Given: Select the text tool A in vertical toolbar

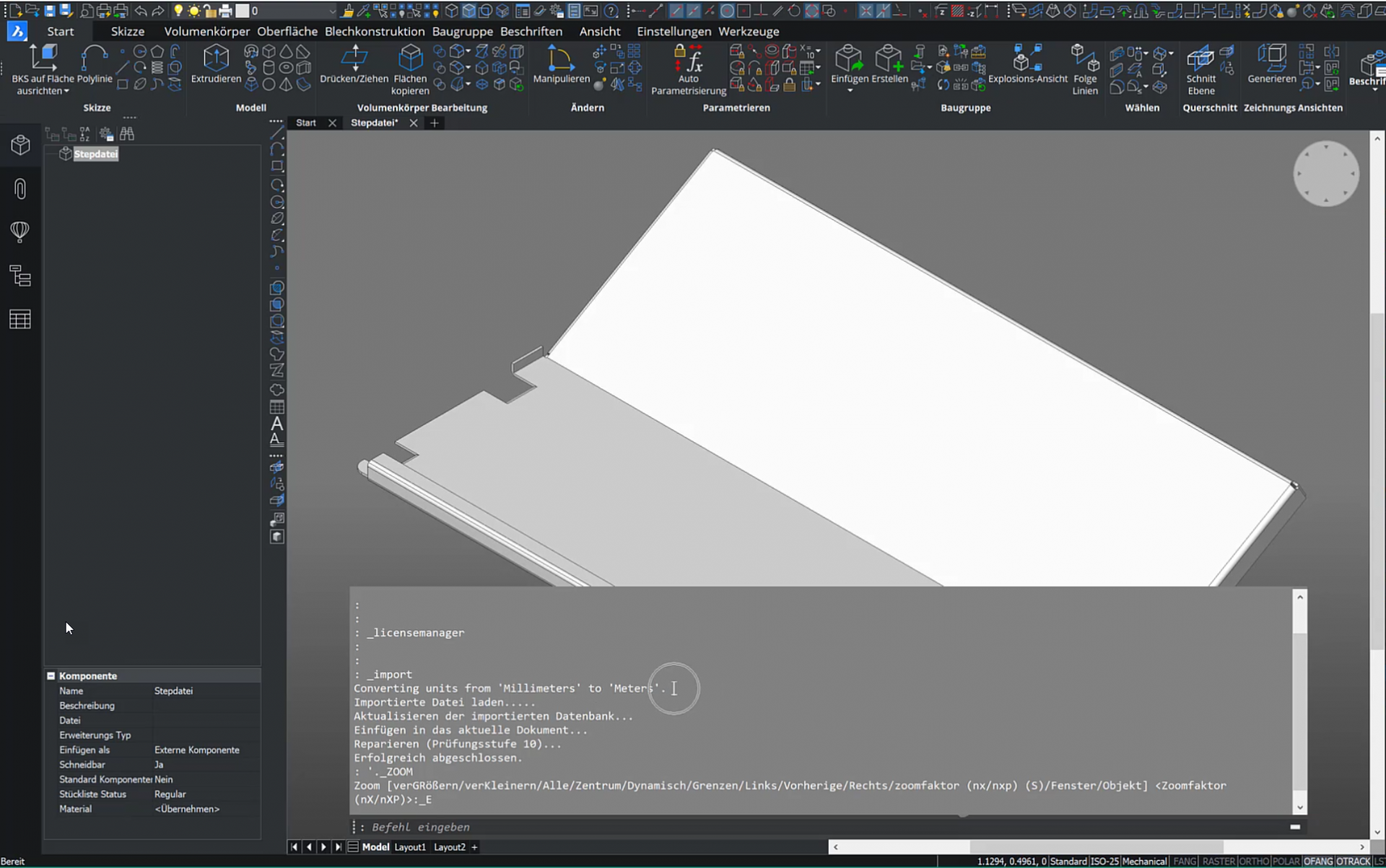Looking at the screenshot, I should pyautogui.click(x=276, y=424).
